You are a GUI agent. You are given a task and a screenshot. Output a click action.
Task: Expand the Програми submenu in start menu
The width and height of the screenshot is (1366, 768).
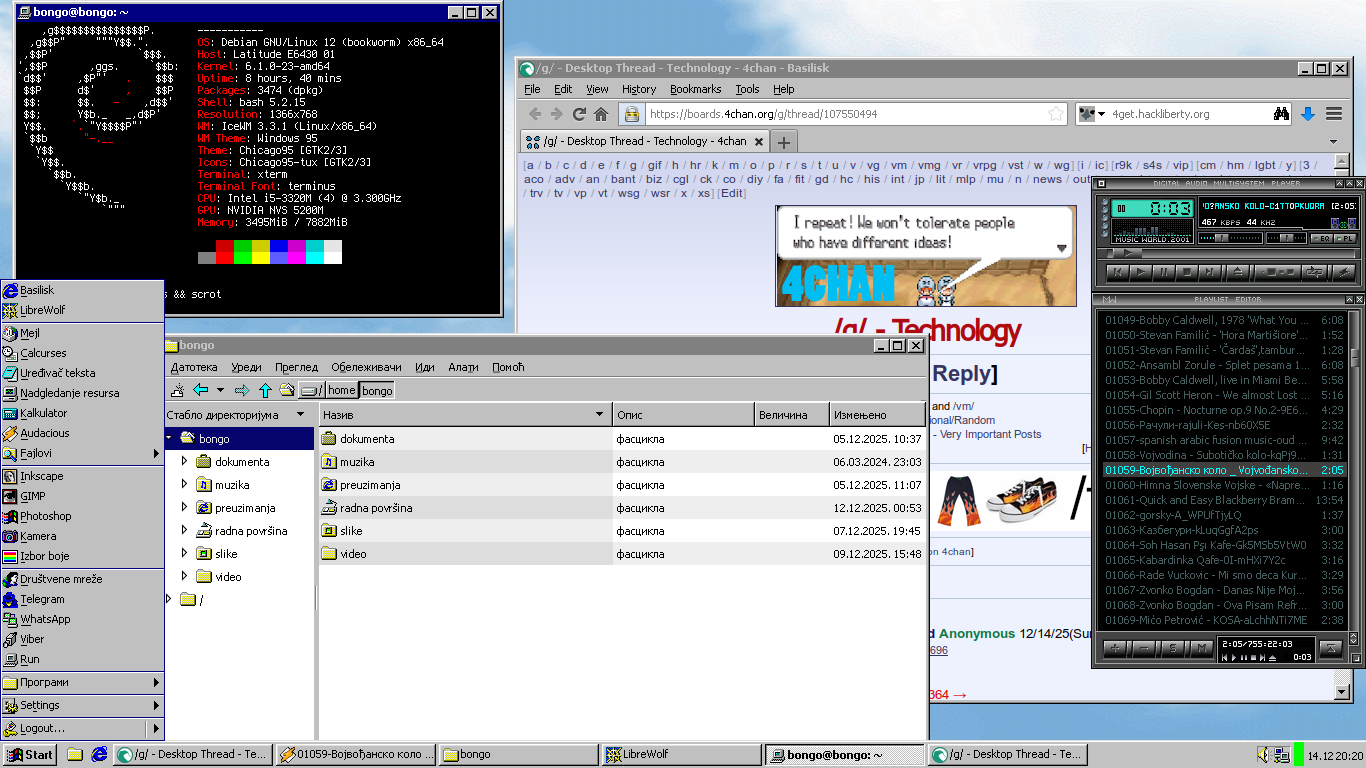tap(82, 682)
